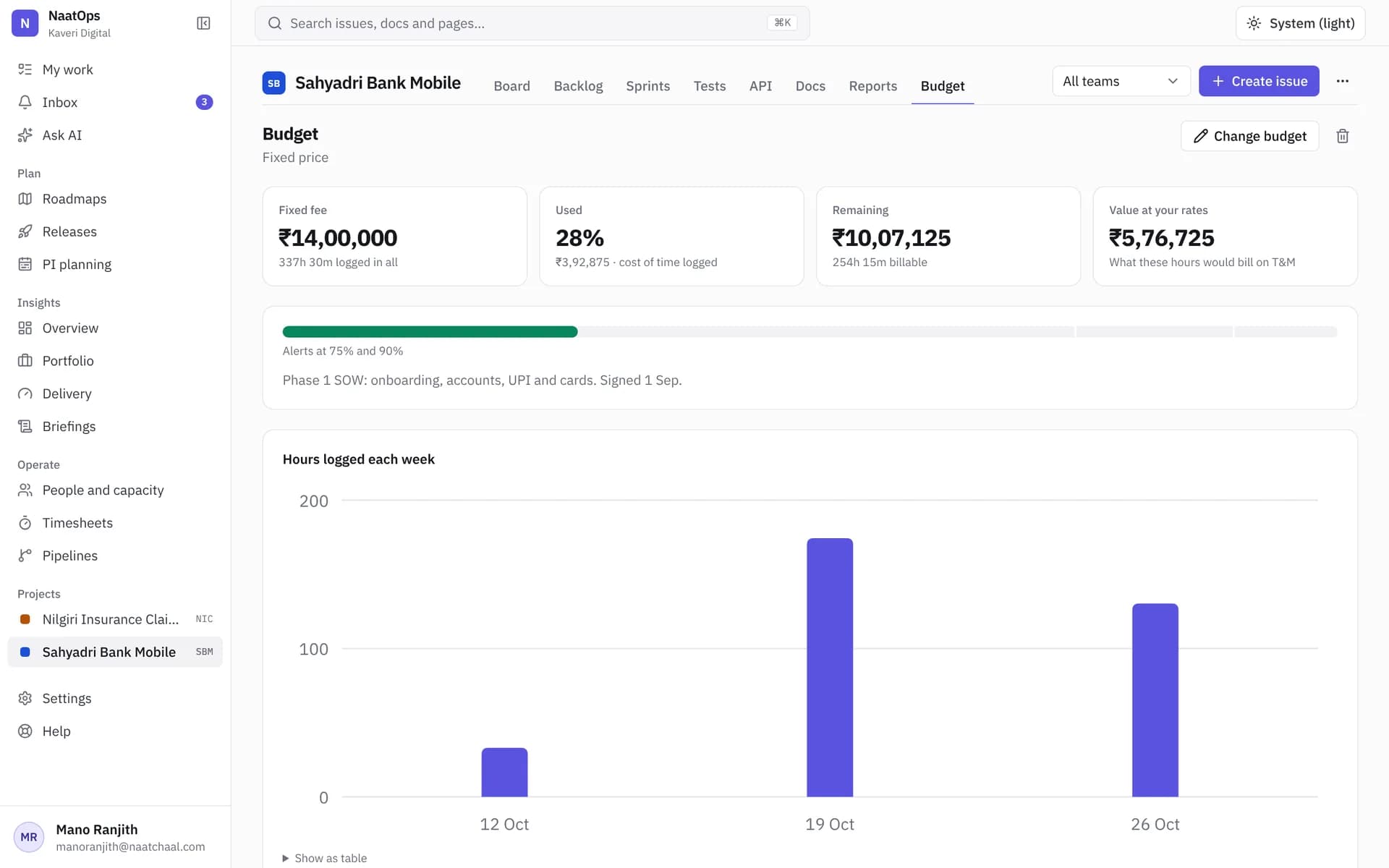Click the PI planning calendar icon
Viewport: 1389px width, 868px height.
pos(25,264)
